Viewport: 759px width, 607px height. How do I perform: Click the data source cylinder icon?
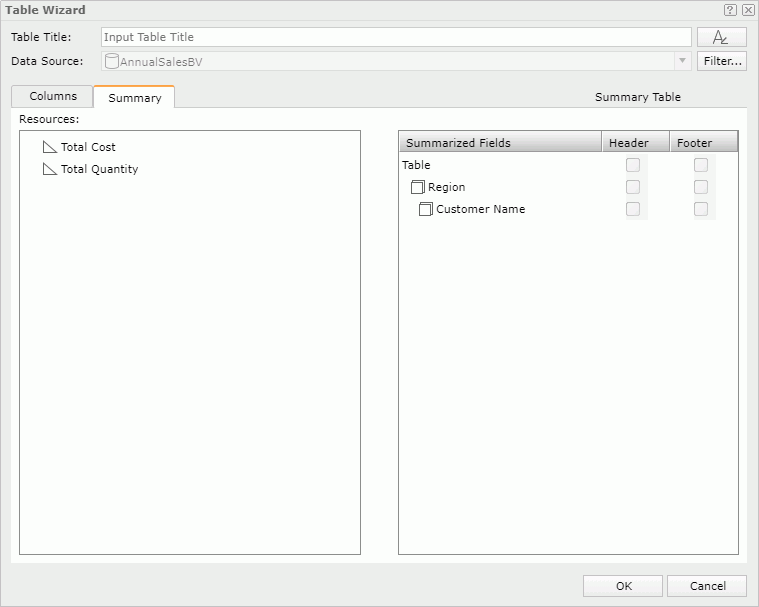tap(112, 61)
